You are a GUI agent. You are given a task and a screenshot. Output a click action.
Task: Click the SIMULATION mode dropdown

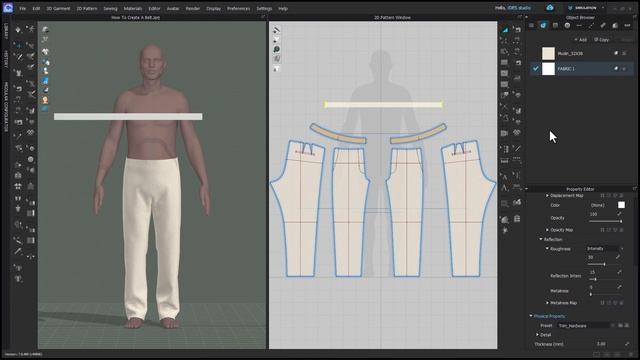click(x=586, y=8)
